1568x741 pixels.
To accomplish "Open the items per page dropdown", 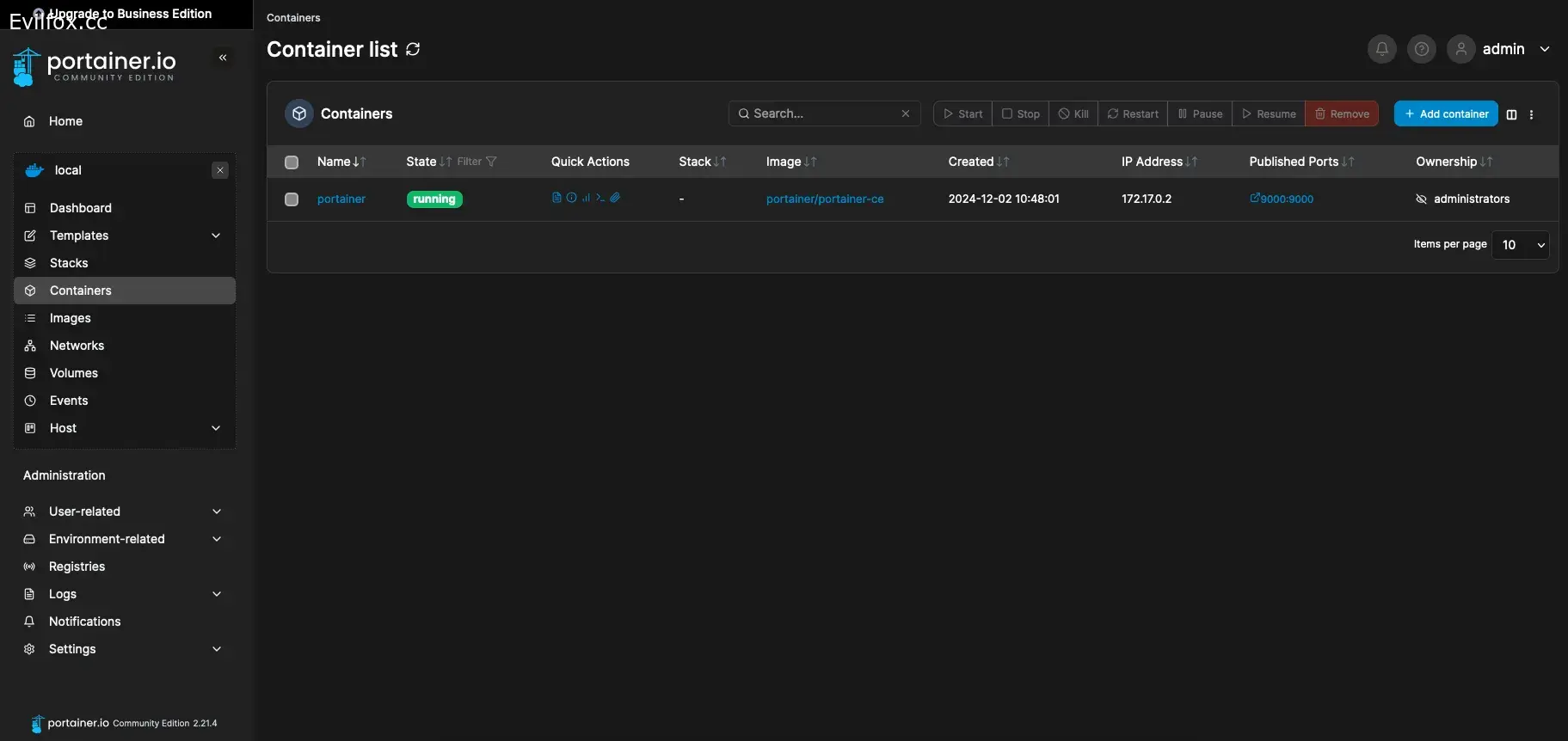I will (x=1520, y=245).
